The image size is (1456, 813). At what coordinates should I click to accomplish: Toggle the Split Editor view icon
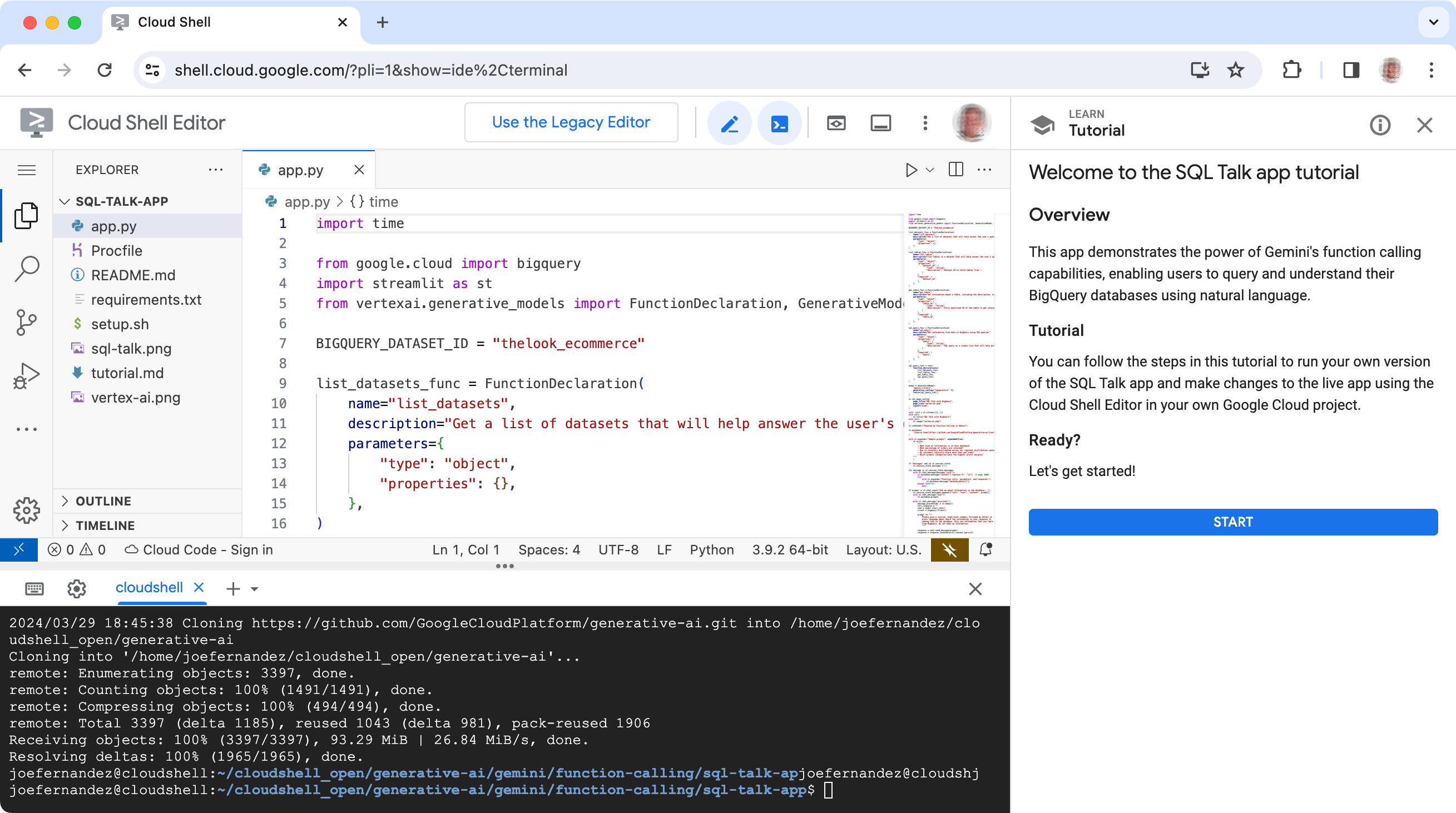(x=956, y=169)
